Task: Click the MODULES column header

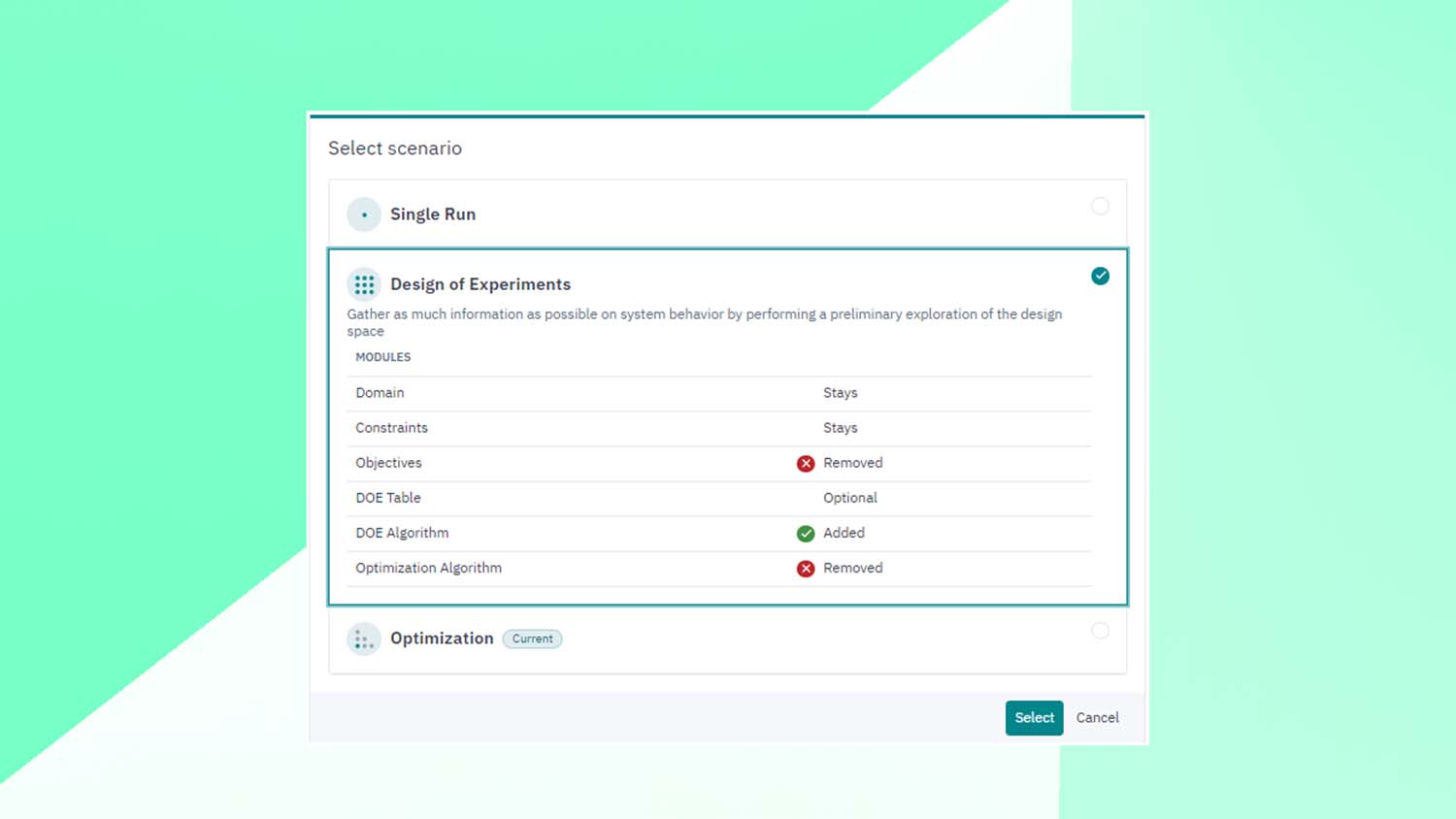Action: pos(382,357)
